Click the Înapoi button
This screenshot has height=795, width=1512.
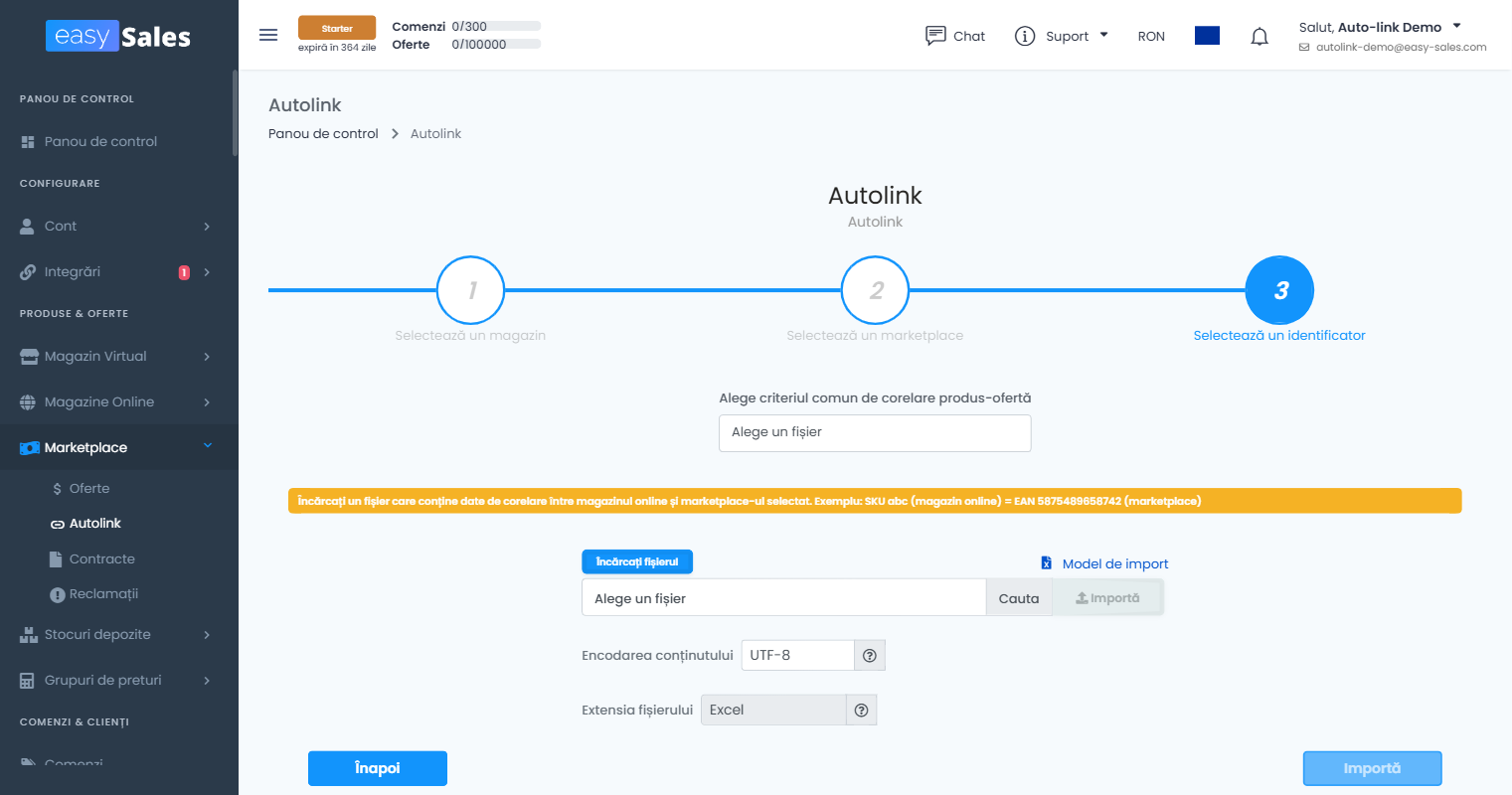[378, 768]
